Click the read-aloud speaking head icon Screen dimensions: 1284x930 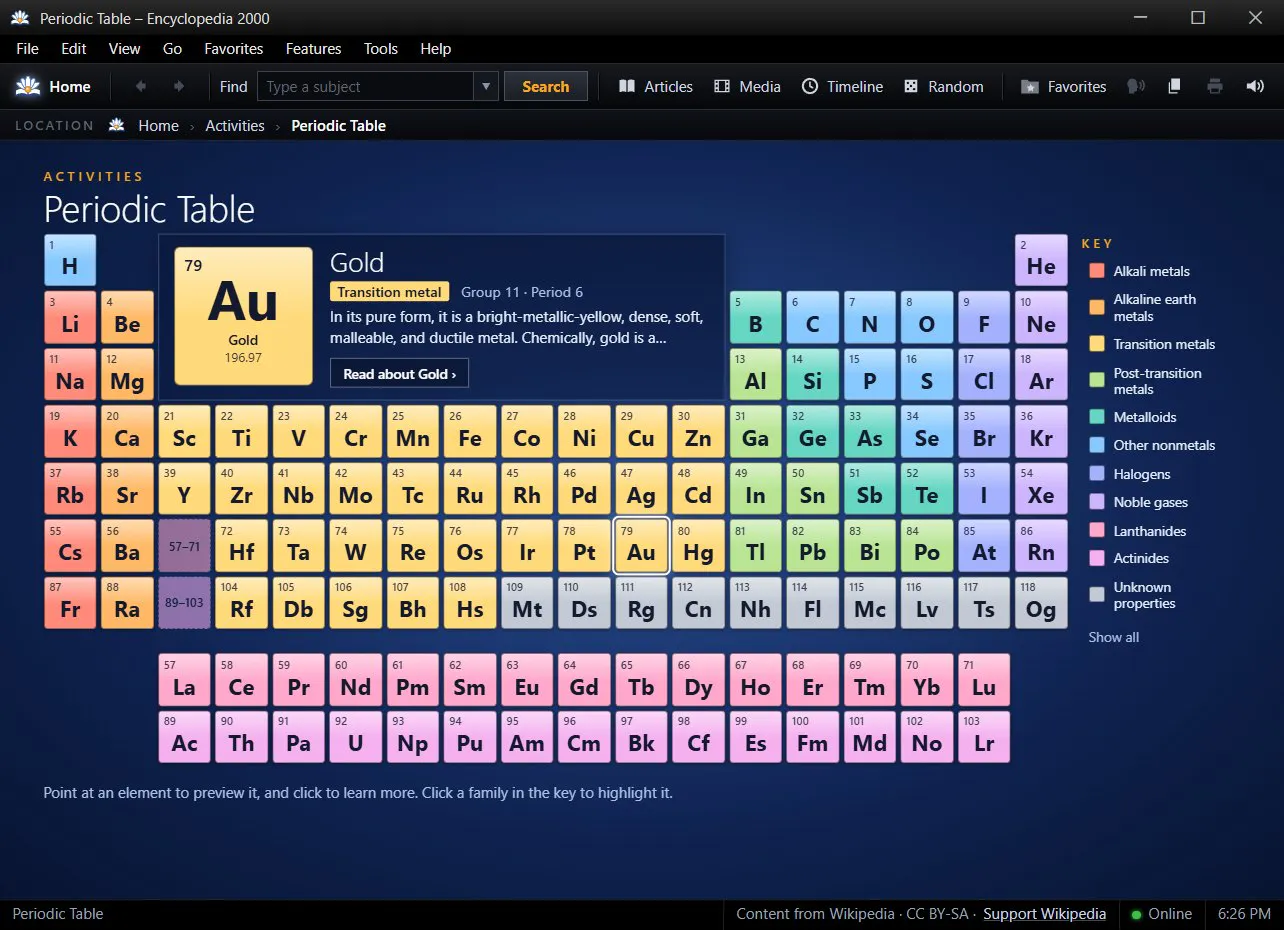[x=1135, y=87]
